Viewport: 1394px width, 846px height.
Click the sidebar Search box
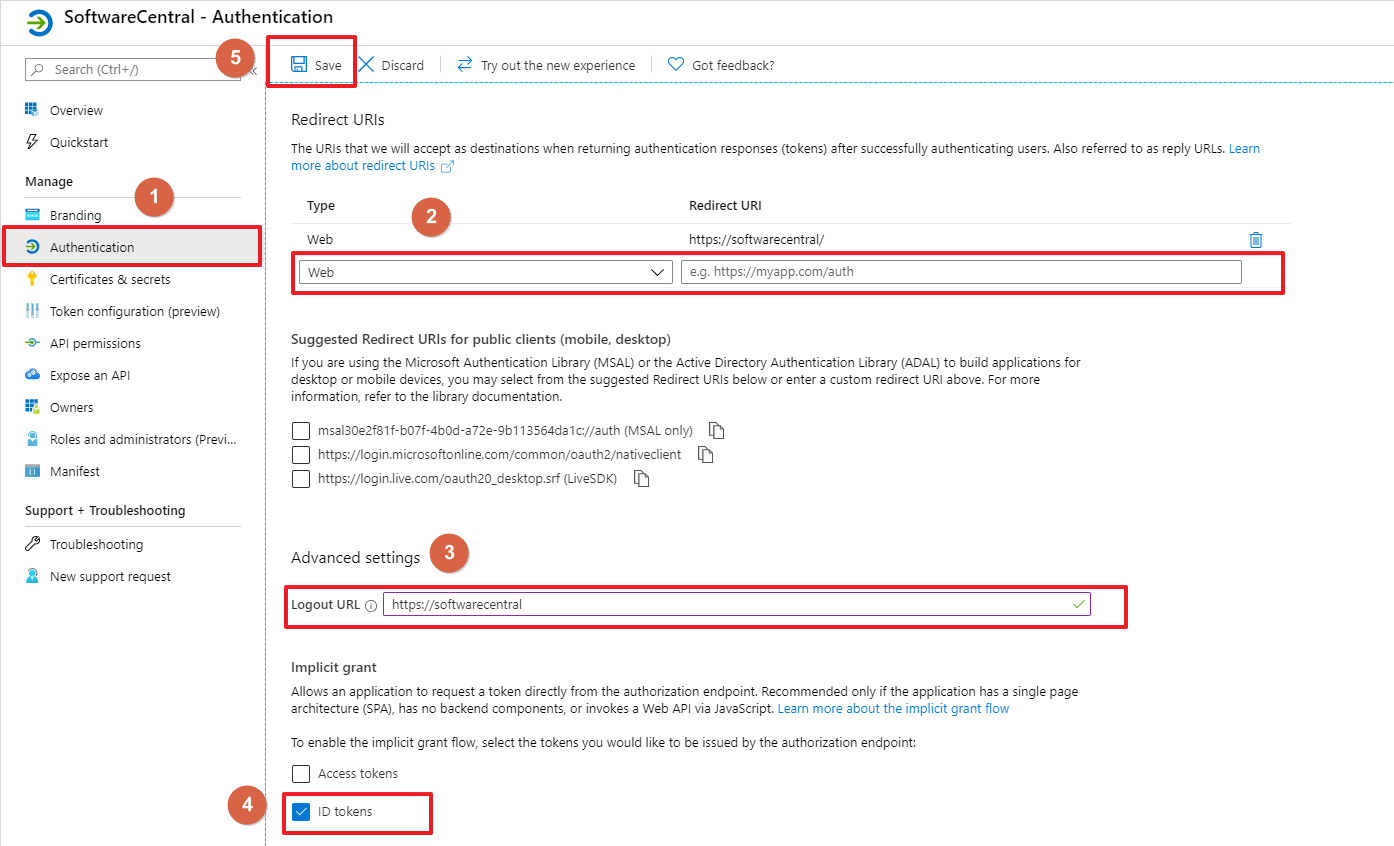click(x=132, y=70)
